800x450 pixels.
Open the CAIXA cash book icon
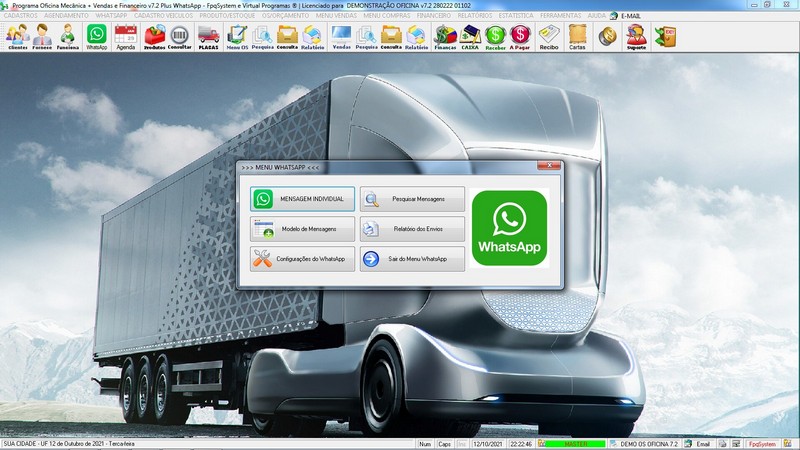470,37
